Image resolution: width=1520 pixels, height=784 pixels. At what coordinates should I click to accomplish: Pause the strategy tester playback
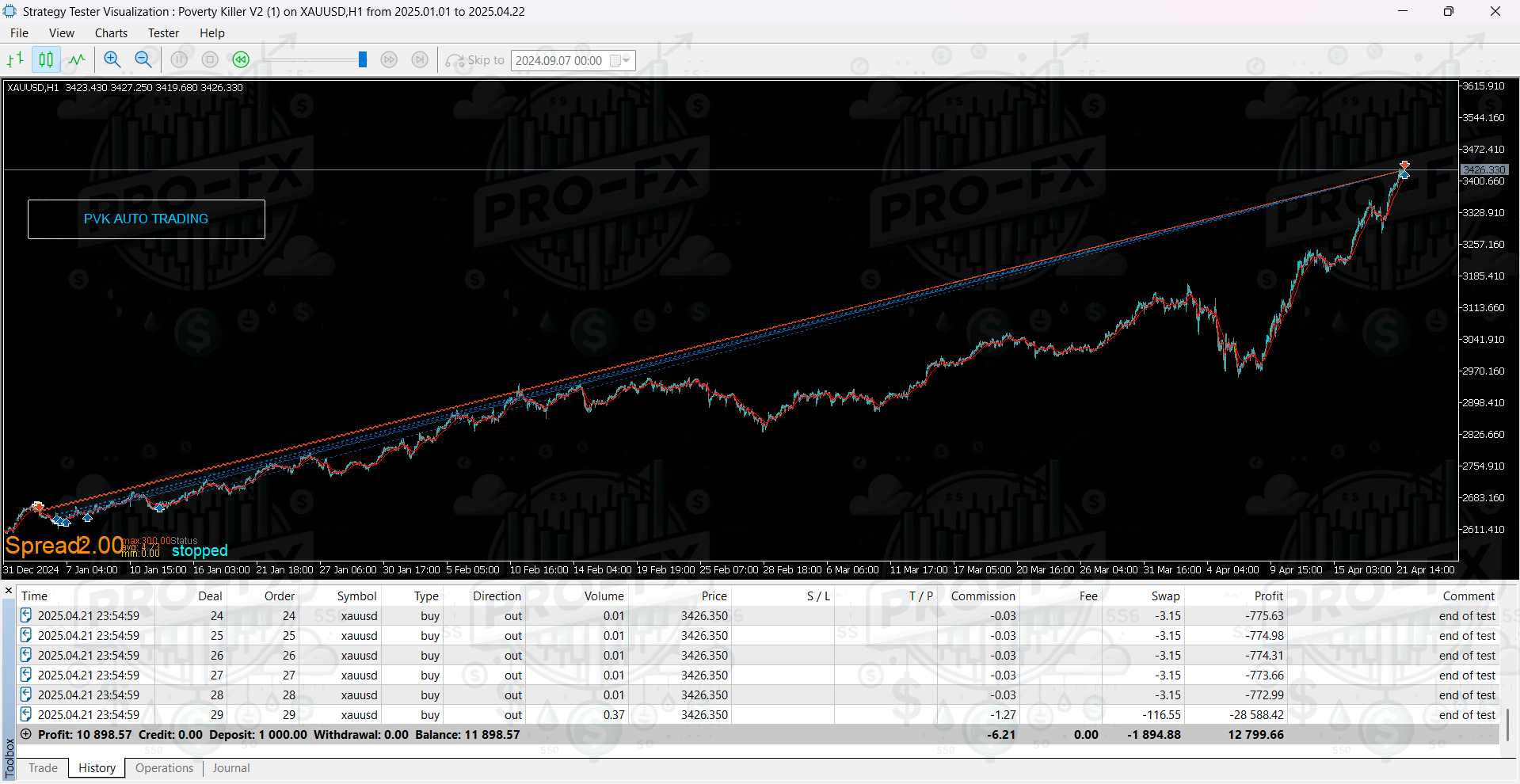[179, 59]
